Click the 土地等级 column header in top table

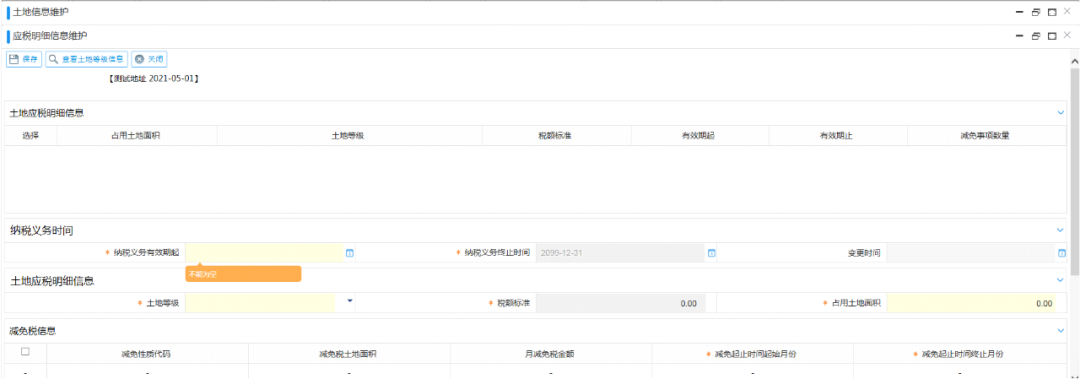(x=349, y=136)
